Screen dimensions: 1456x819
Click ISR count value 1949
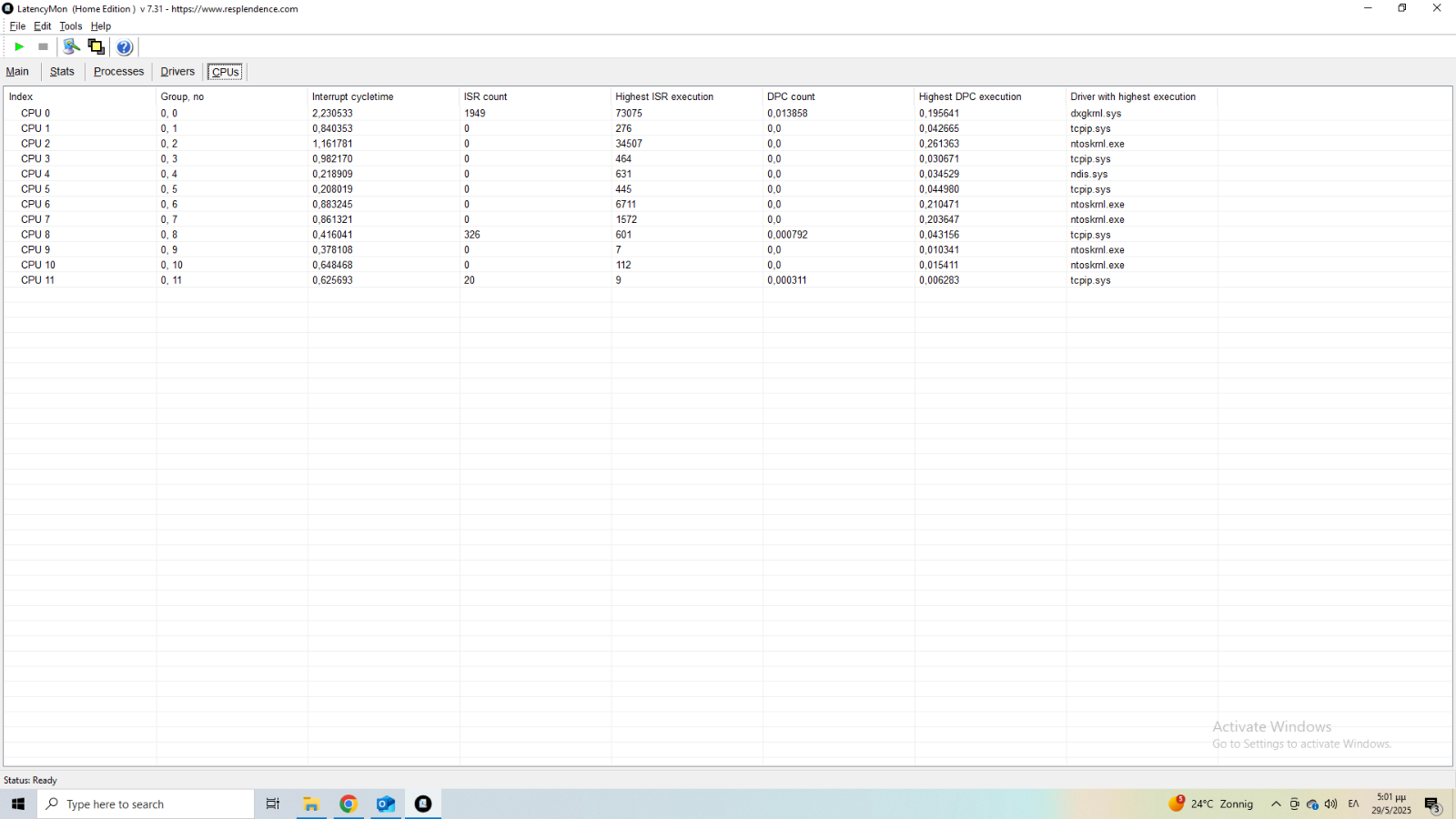click(x=474, y=114)
